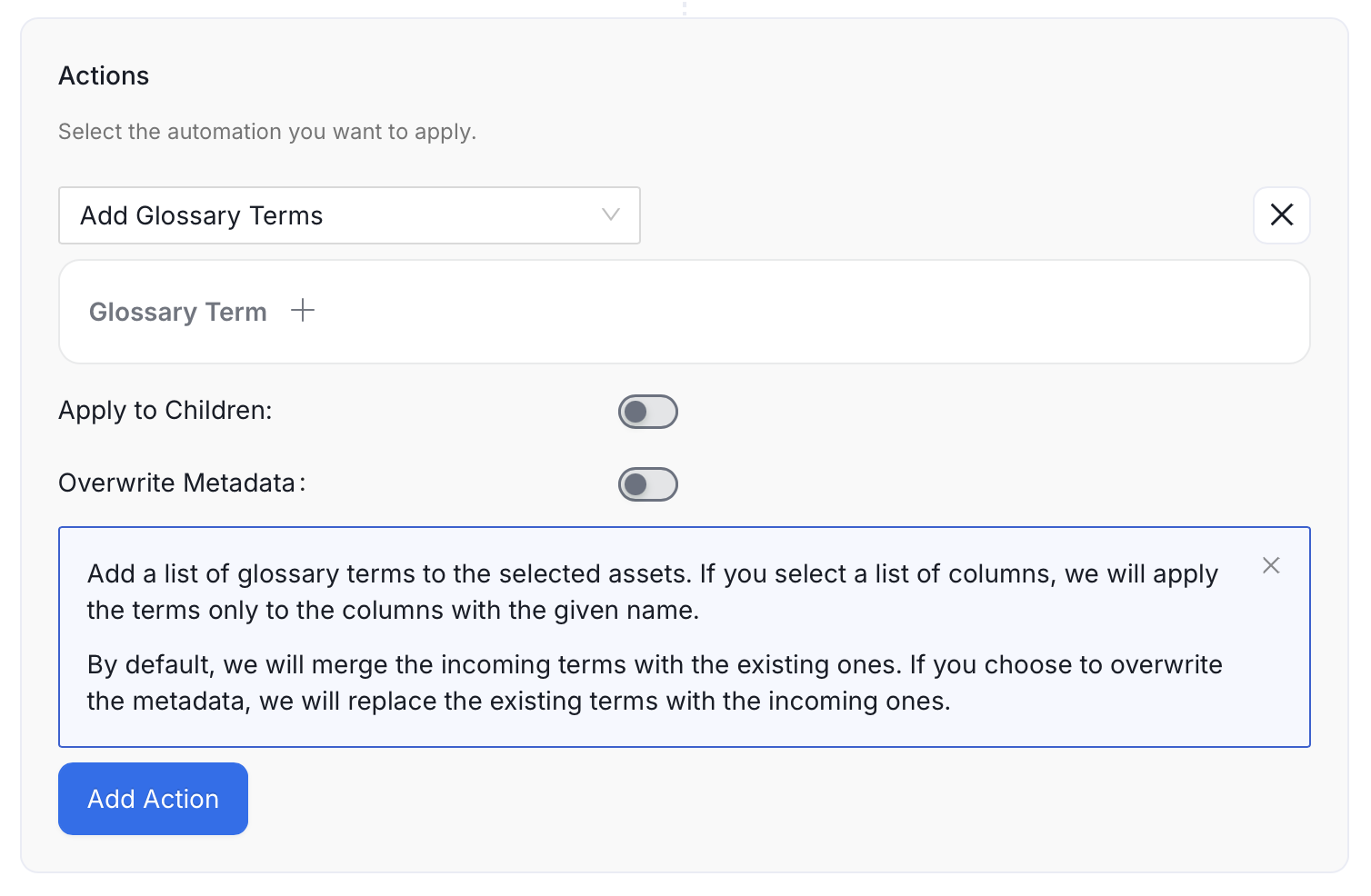
Task: Click the Apply to Children label
Action: pyautogui.click(x=165, y=411)
